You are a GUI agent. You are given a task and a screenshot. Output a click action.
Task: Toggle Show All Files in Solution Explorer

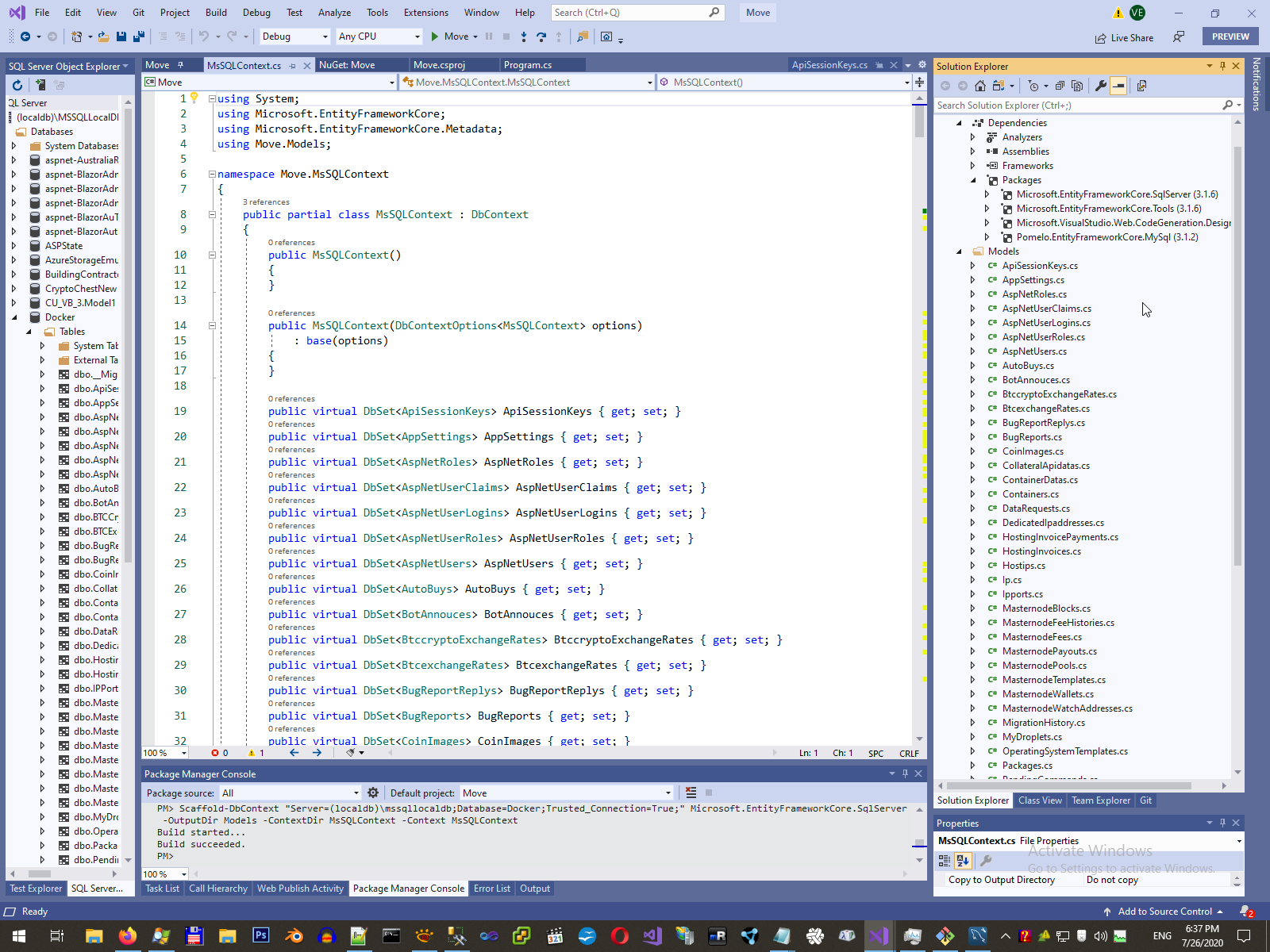click(1077, 86)
